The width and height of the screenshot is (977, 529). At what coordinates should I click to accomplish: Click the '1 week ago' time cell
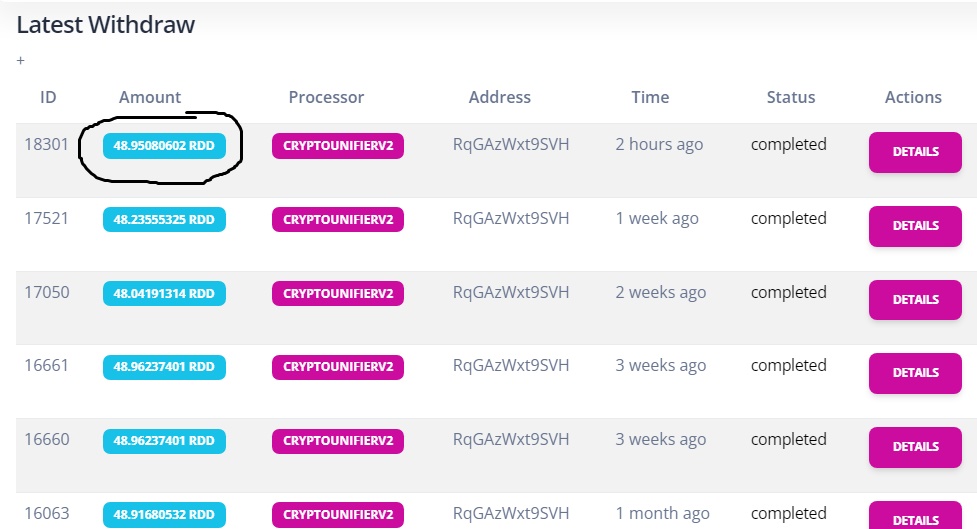click(657, 219)
